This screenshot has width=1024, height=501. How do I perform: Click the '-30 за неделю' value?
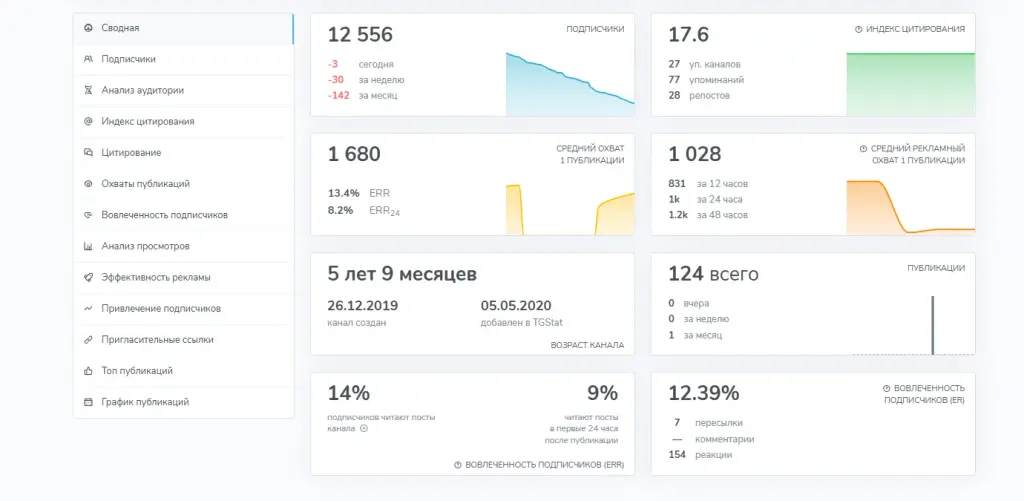pos(366,80)
